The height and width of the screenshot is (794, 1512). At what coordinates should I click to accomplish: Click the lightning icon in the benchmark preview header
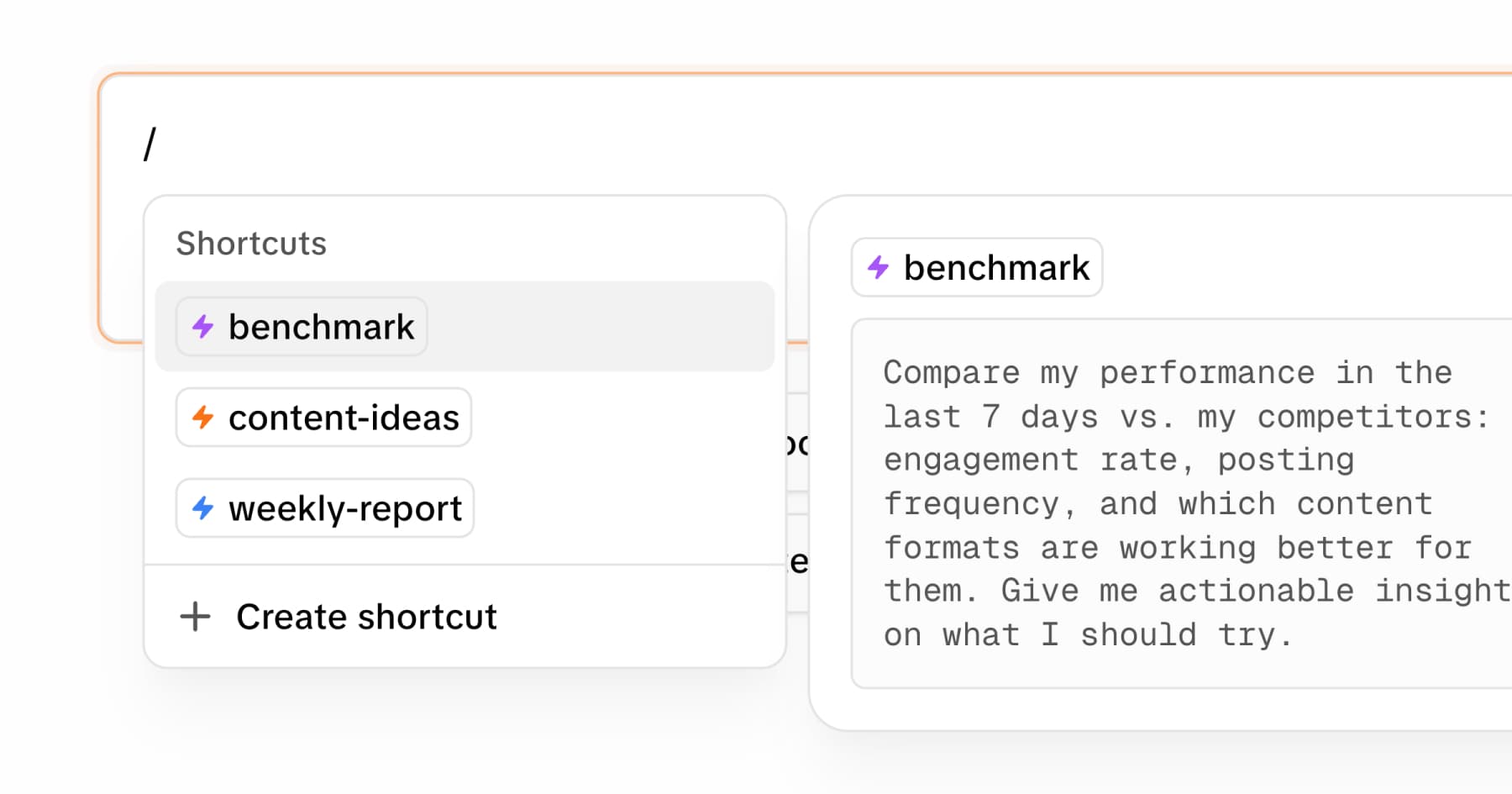coord(877,267)
